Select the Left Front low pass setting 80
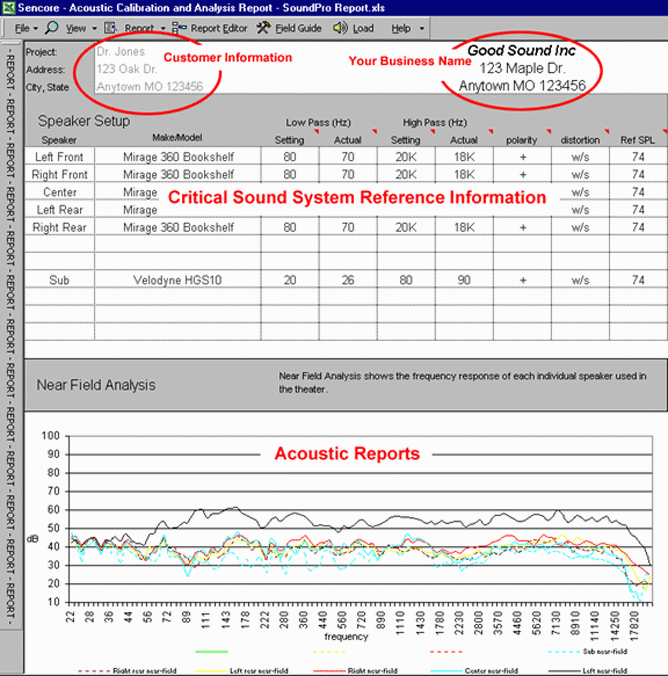The height and width of the screenshot is (676, 668). pos(290,157)
